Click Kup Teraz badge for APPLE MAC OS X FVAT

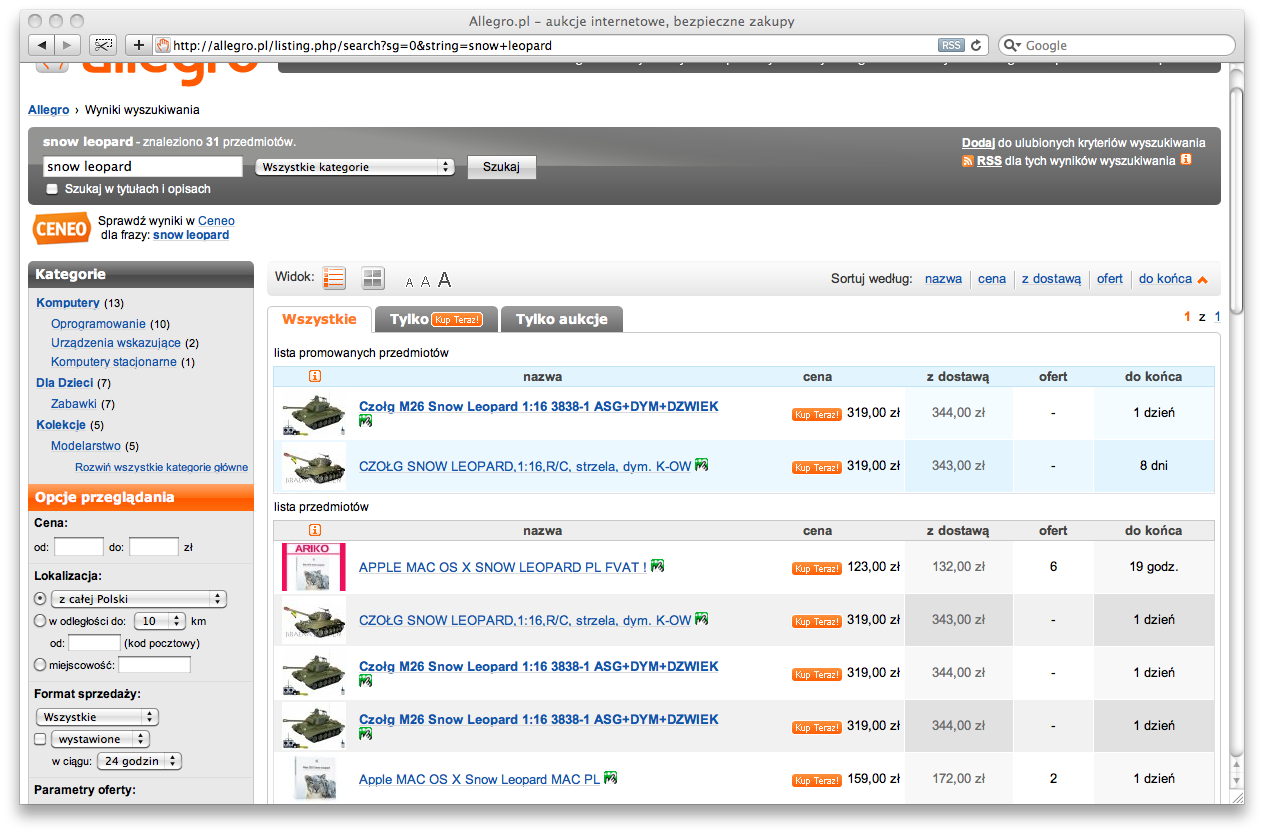click(816, 568)
